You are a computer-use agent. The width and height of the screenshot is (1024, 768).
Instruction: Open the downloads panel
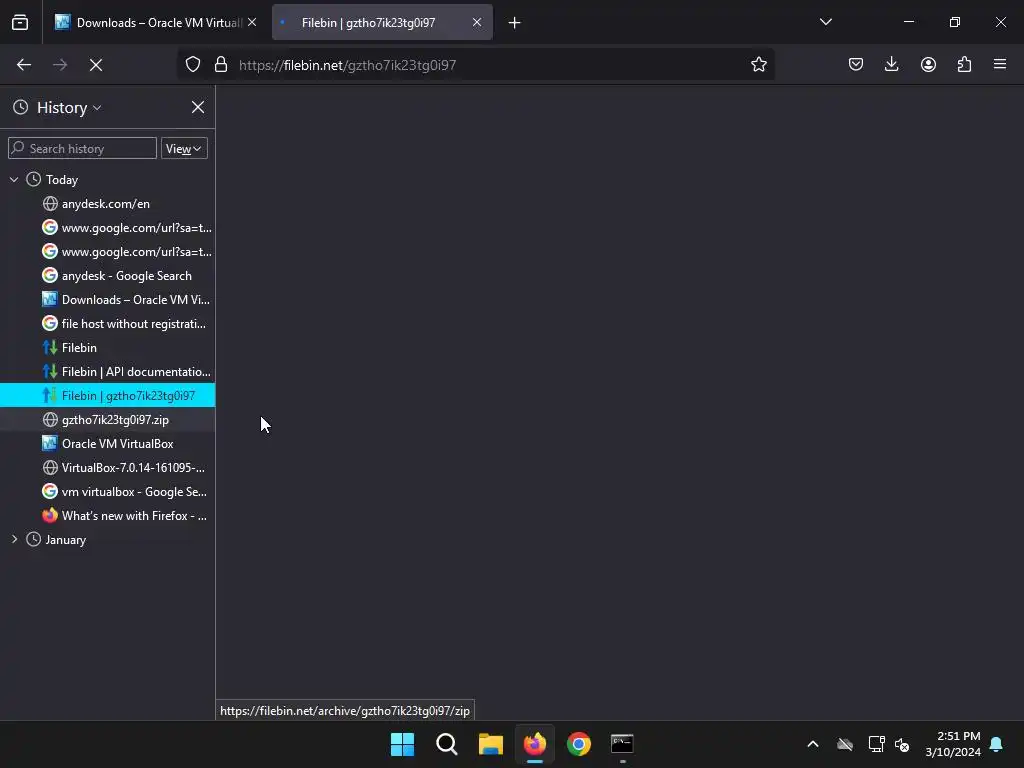coord(891,64)
